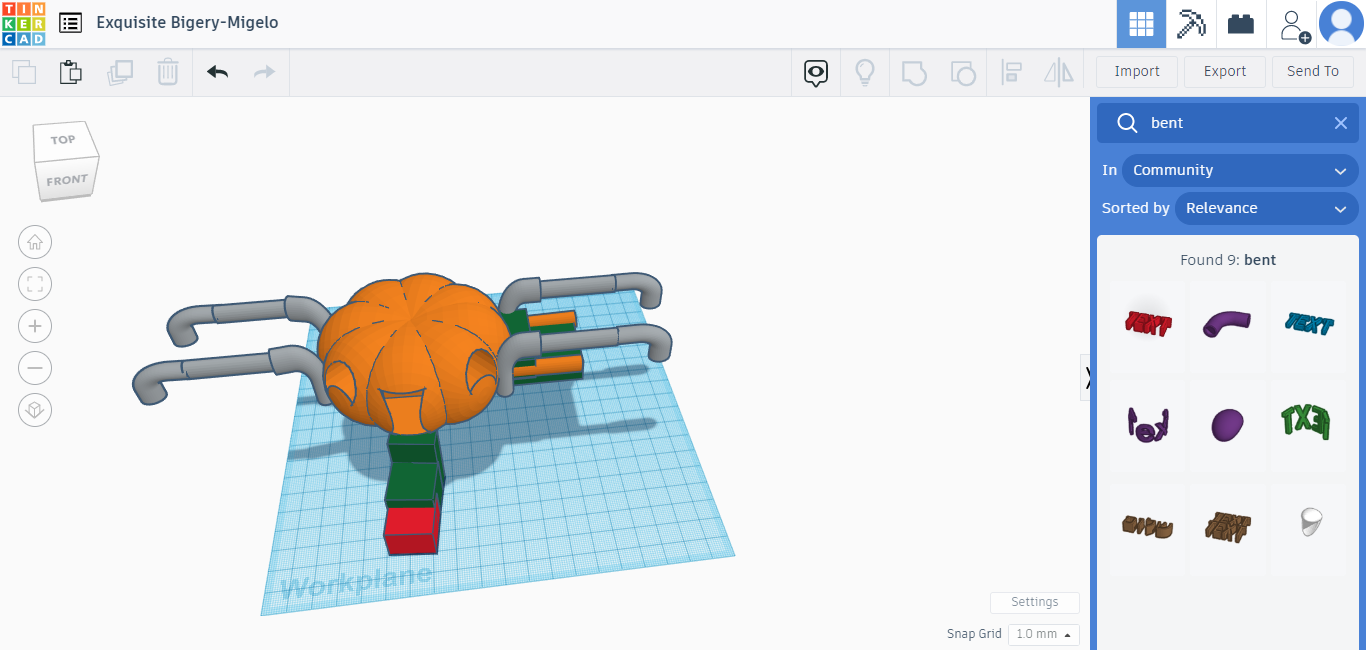This screenshot has width=1366, height=650.
Task: Open the Snap Grid 1.0 mm dropdown
Action: coord(1043,634)
